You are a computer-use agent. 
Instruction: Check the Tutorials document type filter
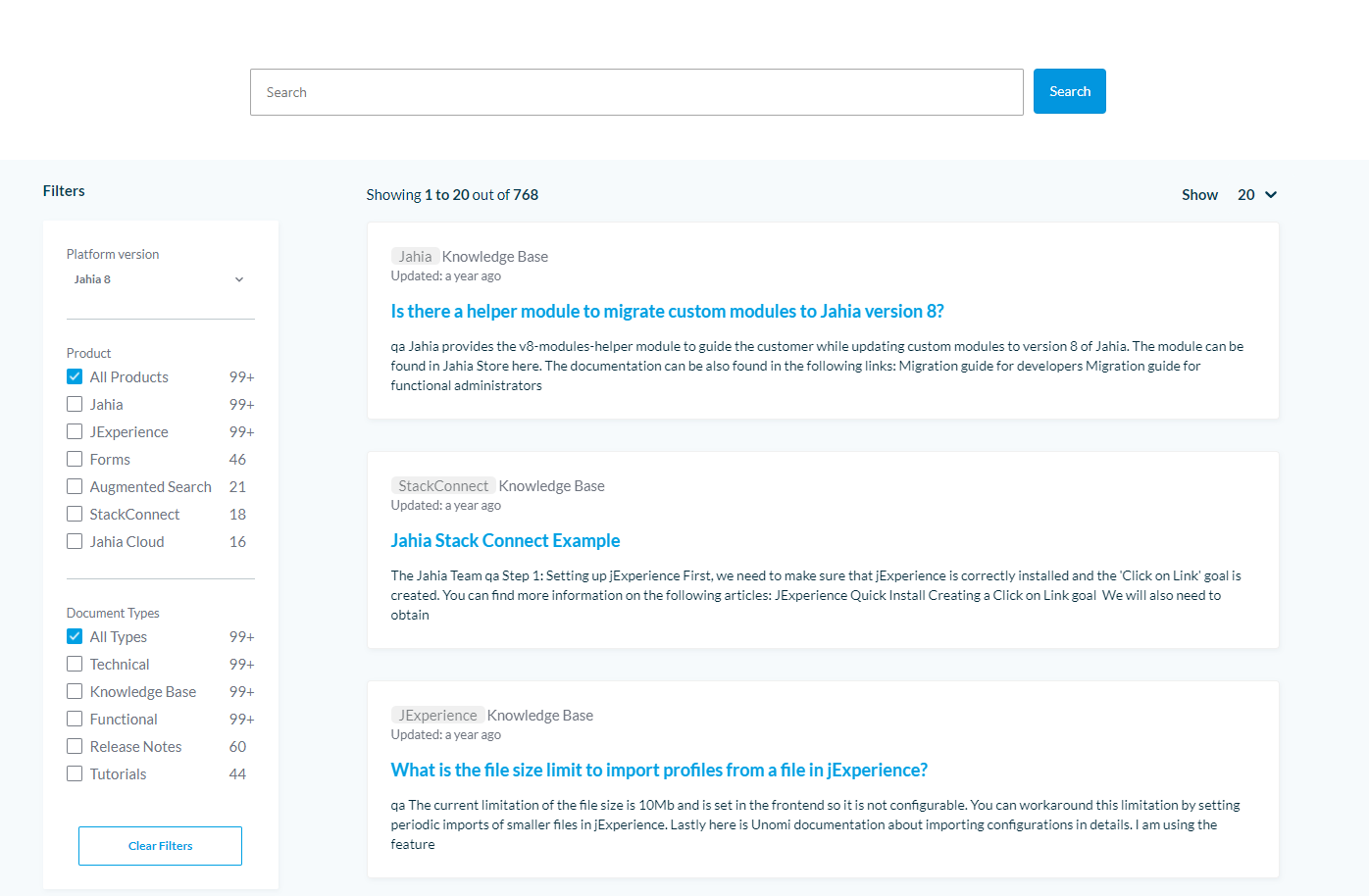[75, 773]
